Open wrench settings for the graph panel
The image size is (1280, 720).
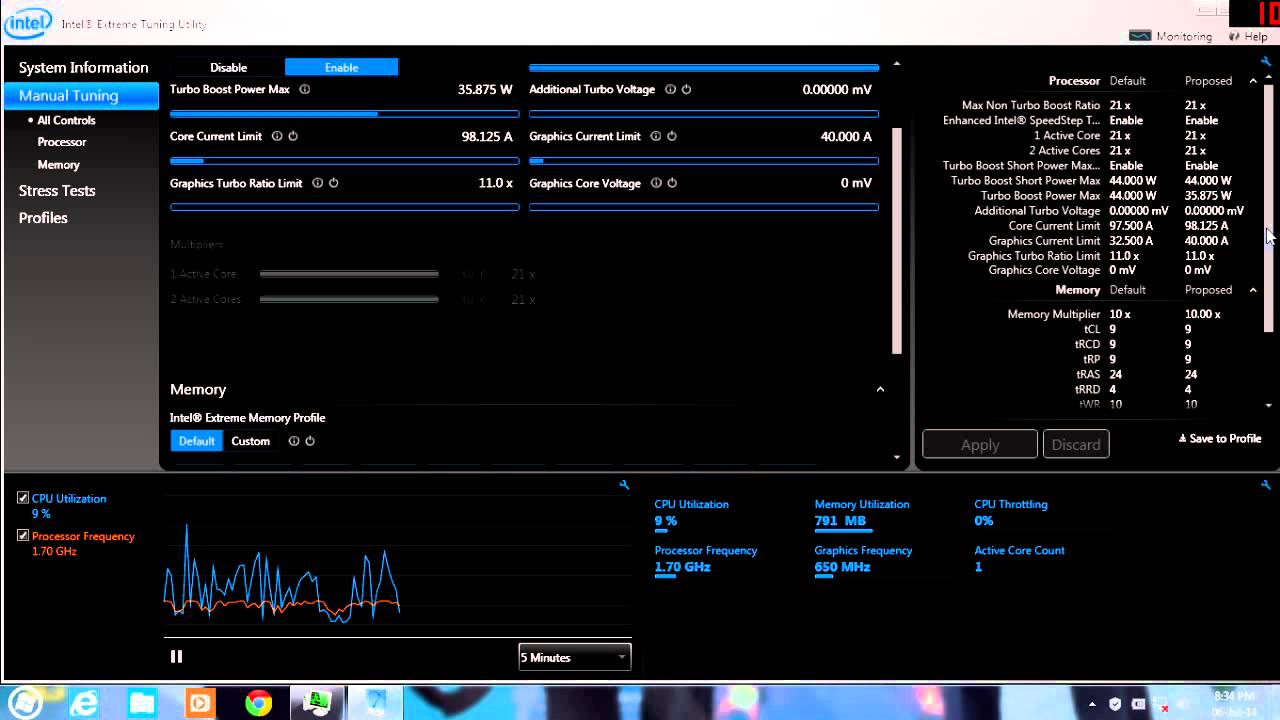coord(624,485)
